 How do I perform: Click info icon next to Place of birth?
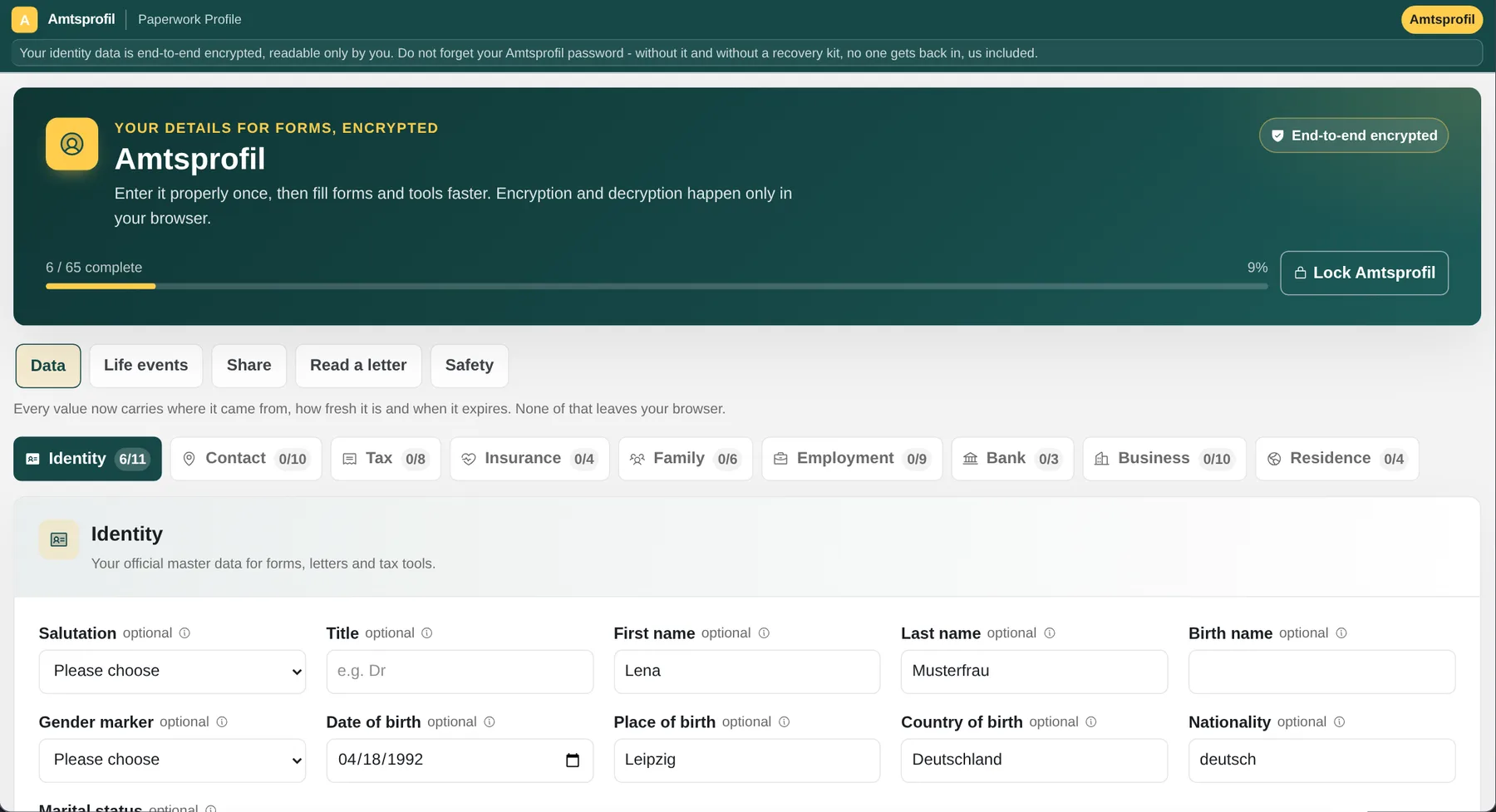(x=784, y=722)
